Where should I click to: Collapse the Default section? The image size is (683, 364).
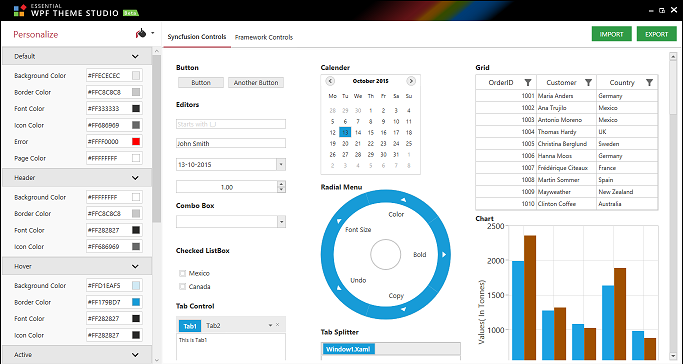135,56
